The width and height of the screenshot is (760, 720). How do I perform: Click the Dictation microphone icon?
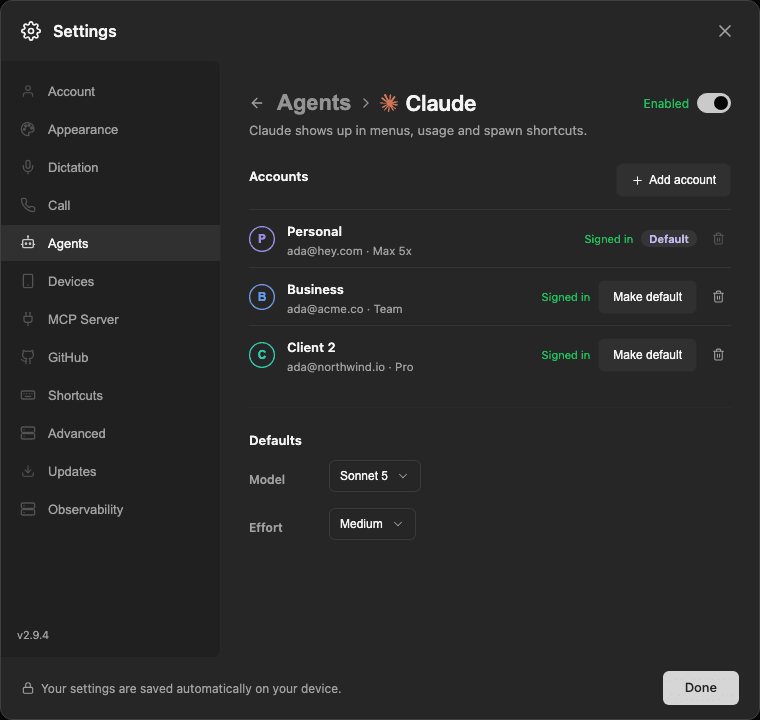28,167
